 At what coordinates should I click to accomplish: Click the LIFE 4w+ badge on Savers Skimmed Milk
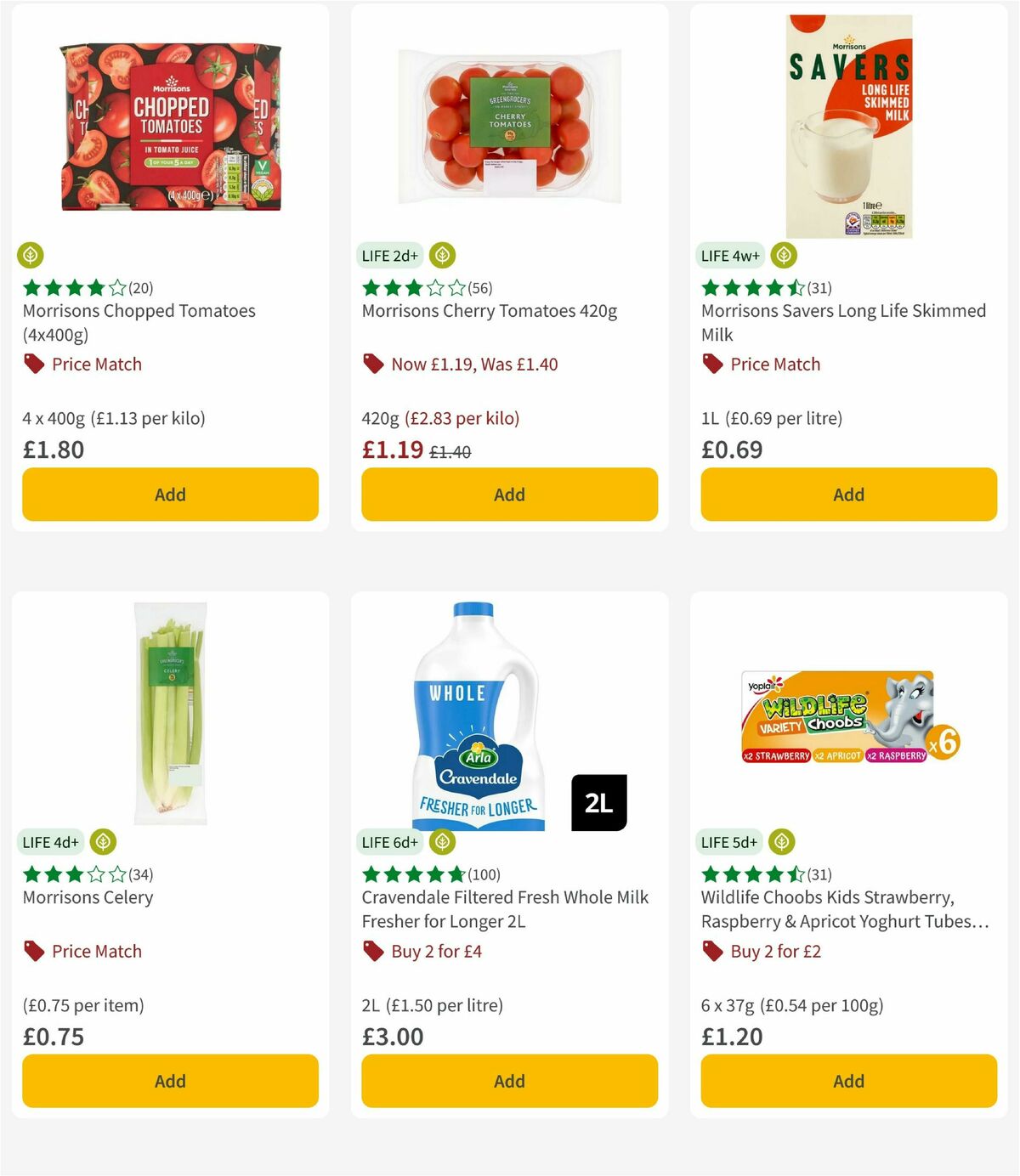(x=731, y=255)
